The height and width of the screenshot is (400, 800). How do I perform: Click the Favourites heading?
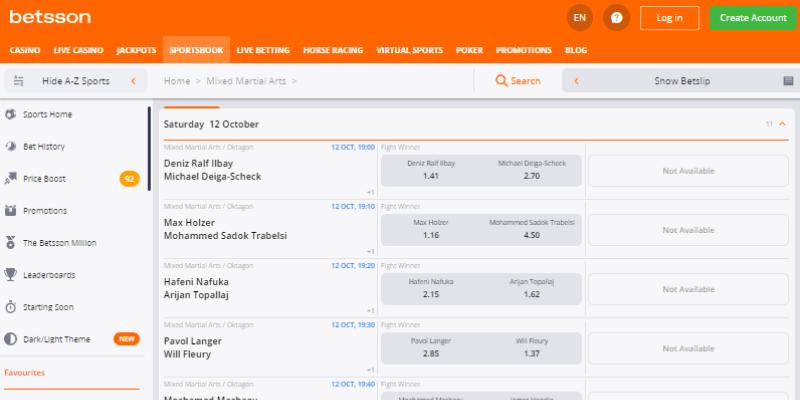(24, 372)
